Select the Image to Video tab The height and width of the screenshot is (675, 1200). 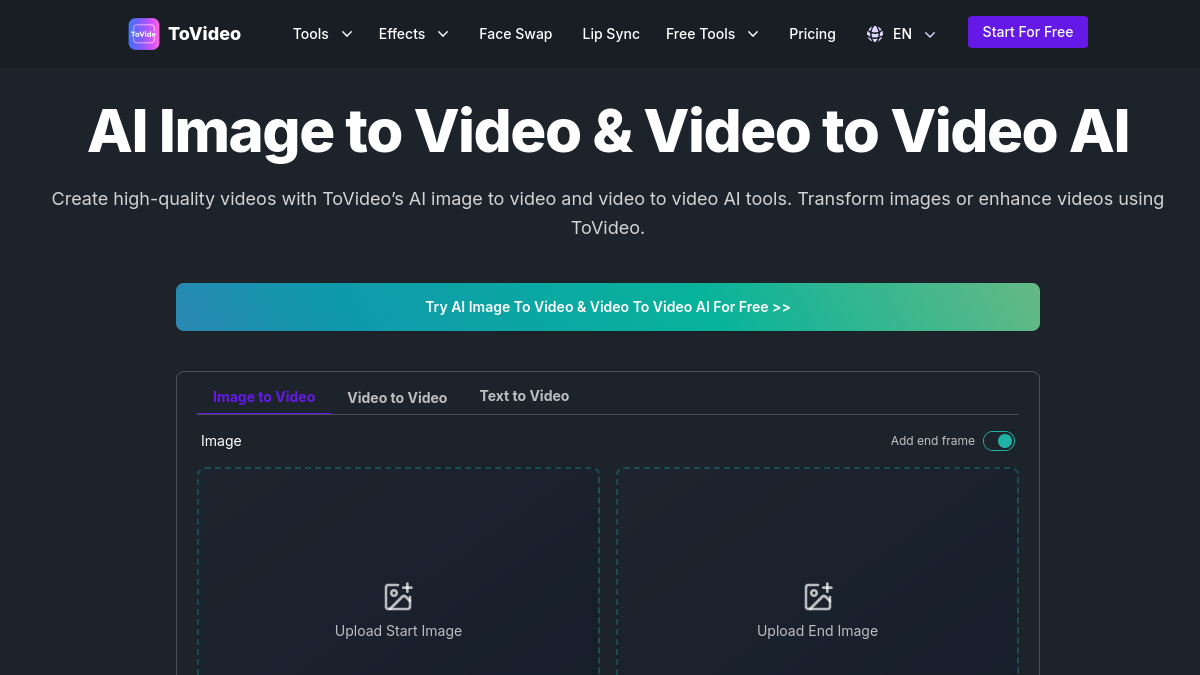coord(264,397)
